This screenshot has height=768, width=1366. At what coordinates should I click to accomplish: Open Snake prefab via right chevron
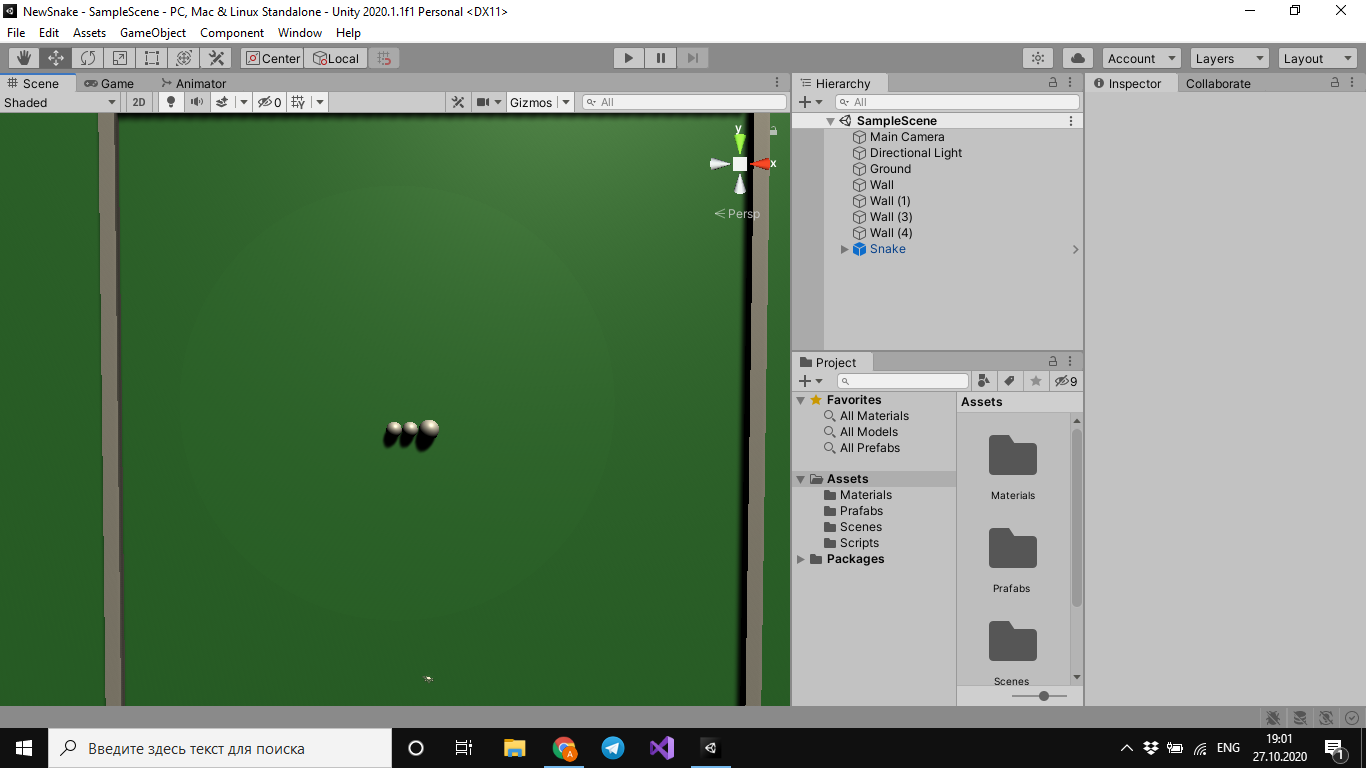click(1075, 249)
